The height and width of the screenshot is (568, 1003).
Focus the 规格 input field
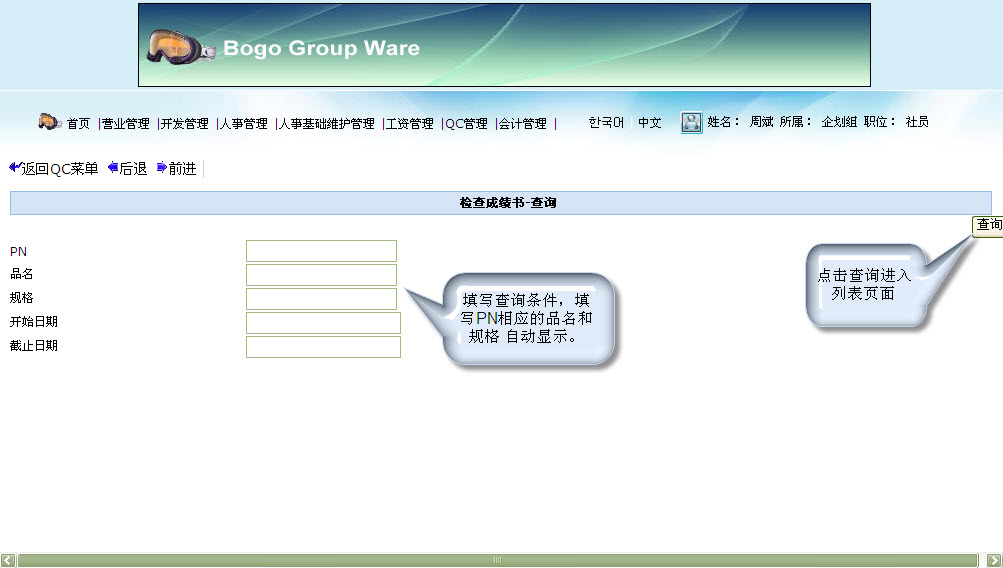tap(321, 299)
